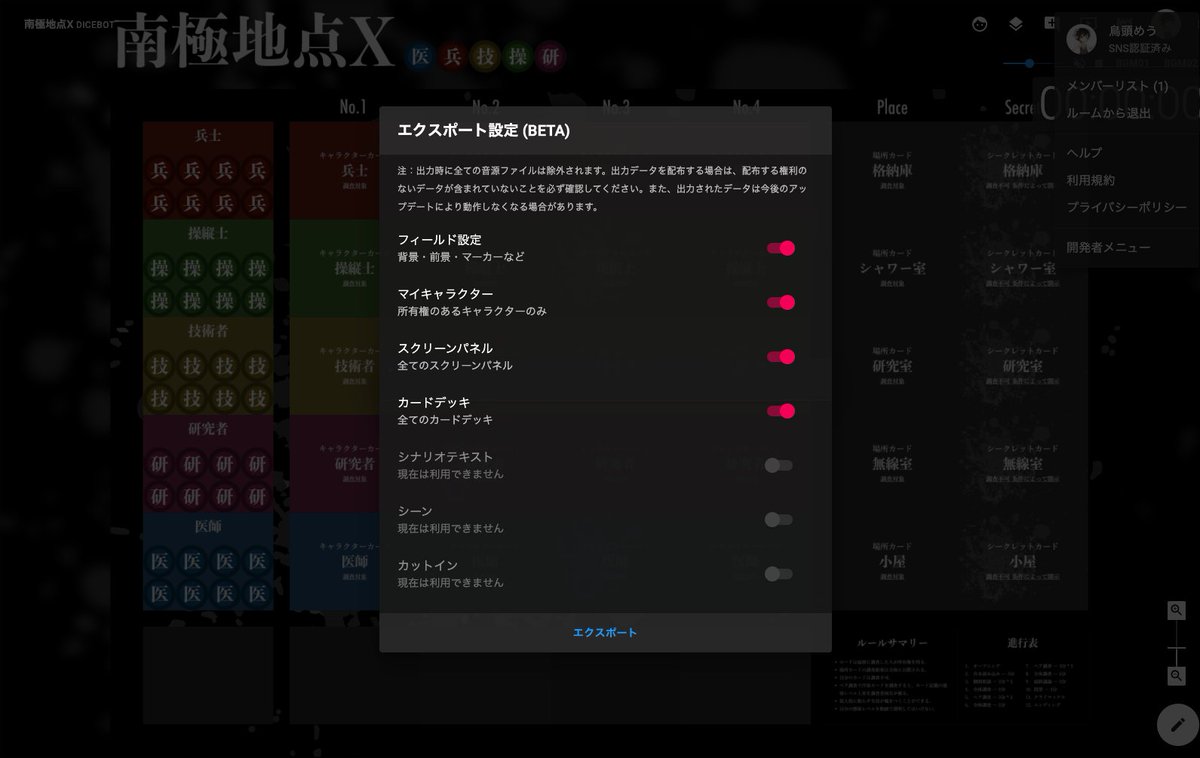Toggle the disabled シナリオテキスト switch
Screen dimensions: 1200x758
(778, 465)
